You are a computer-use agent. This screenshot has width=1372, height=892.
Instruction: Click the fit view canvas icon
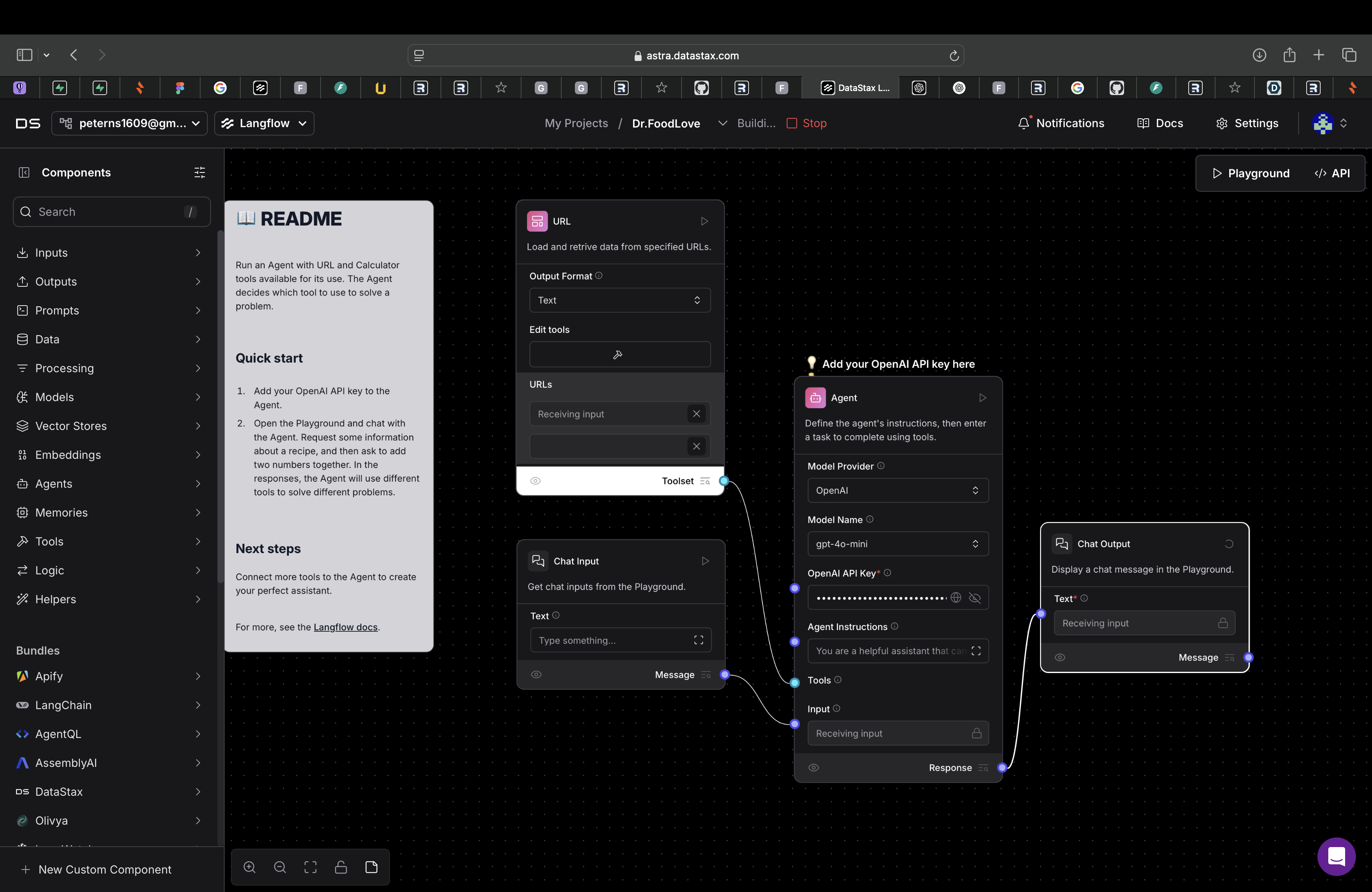[x=310, y=867]
